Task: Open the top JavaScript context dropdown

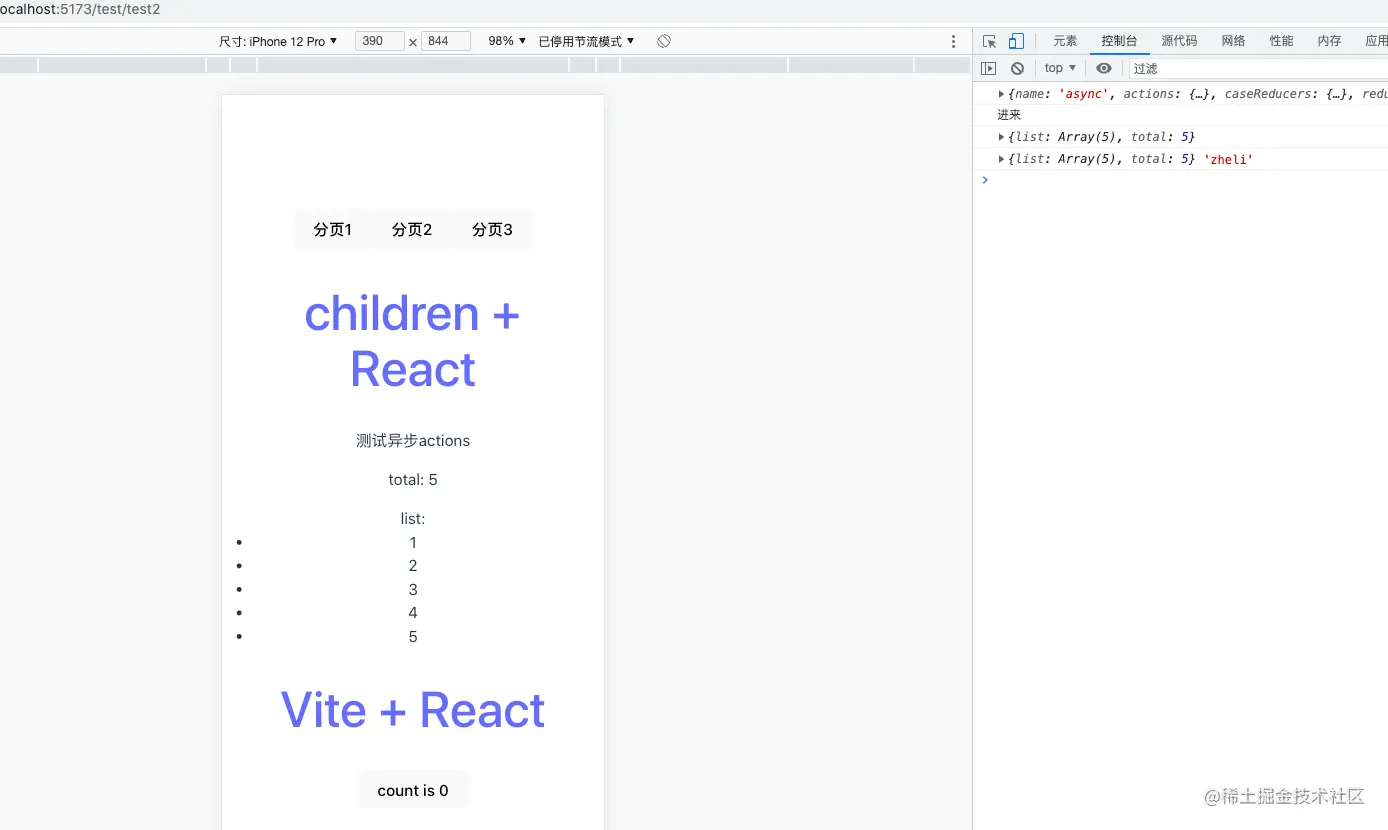Action: (1060, 68)
